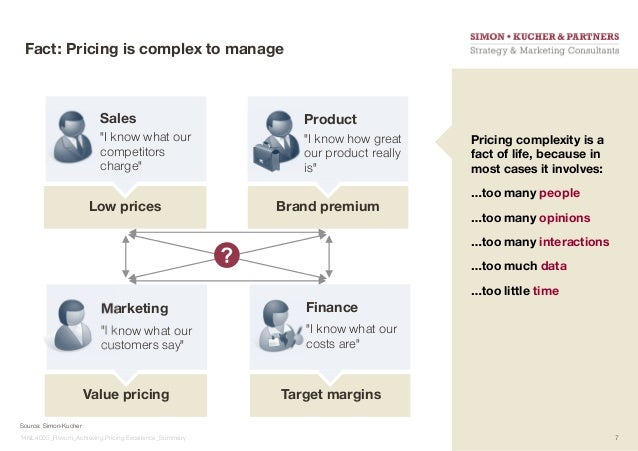Click the 'Source: Simon-Kucher' footnote
The height and width of the screenshot is (451, 638).
(50, 426)
